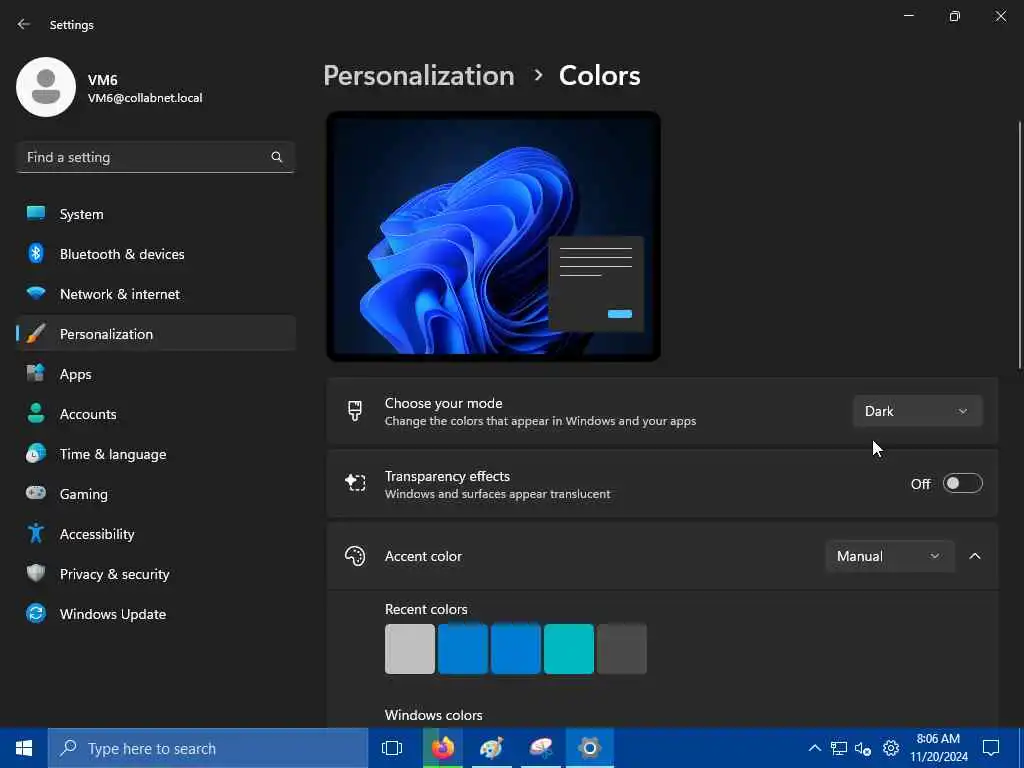The width and height of the screenshot is (1024, 768).
Task: Click the Time & language globe clock icon
Action: point(36,453)
